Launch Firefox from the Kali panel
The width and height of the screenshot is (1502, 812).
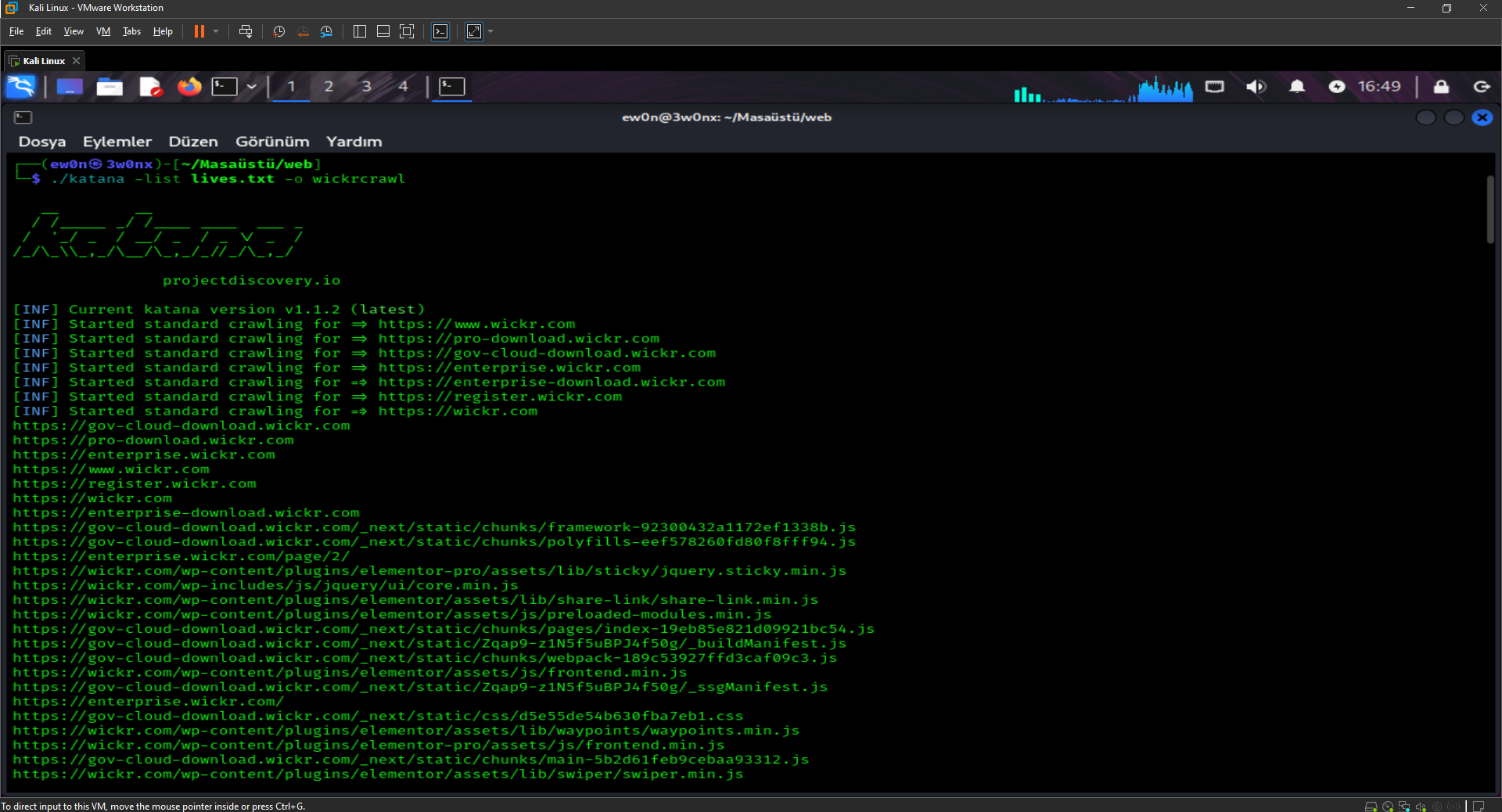pyautogui.click(x=189, y=86)
